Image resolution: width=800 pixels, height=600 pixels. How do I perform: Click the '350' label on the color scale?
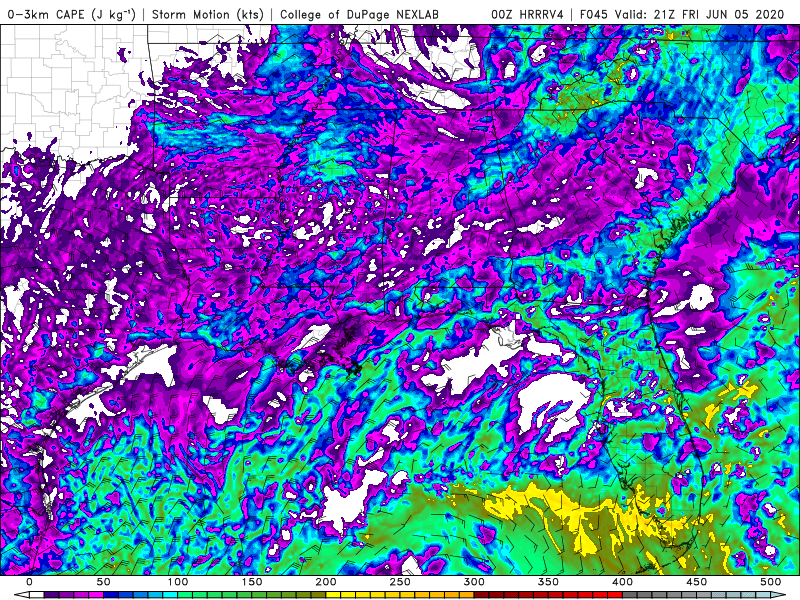pyautogui.click(x=548, y=582)
